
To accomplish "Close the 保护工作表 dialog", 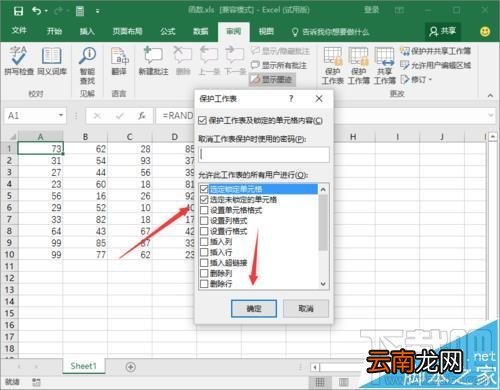I will pyautogui.click(x=319, y=99).
